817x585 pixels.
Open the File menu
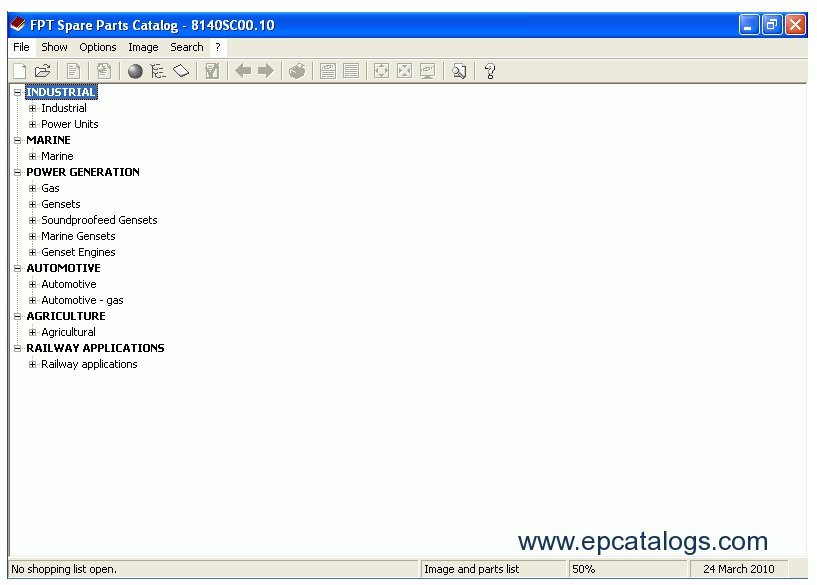tap(21, 47)
